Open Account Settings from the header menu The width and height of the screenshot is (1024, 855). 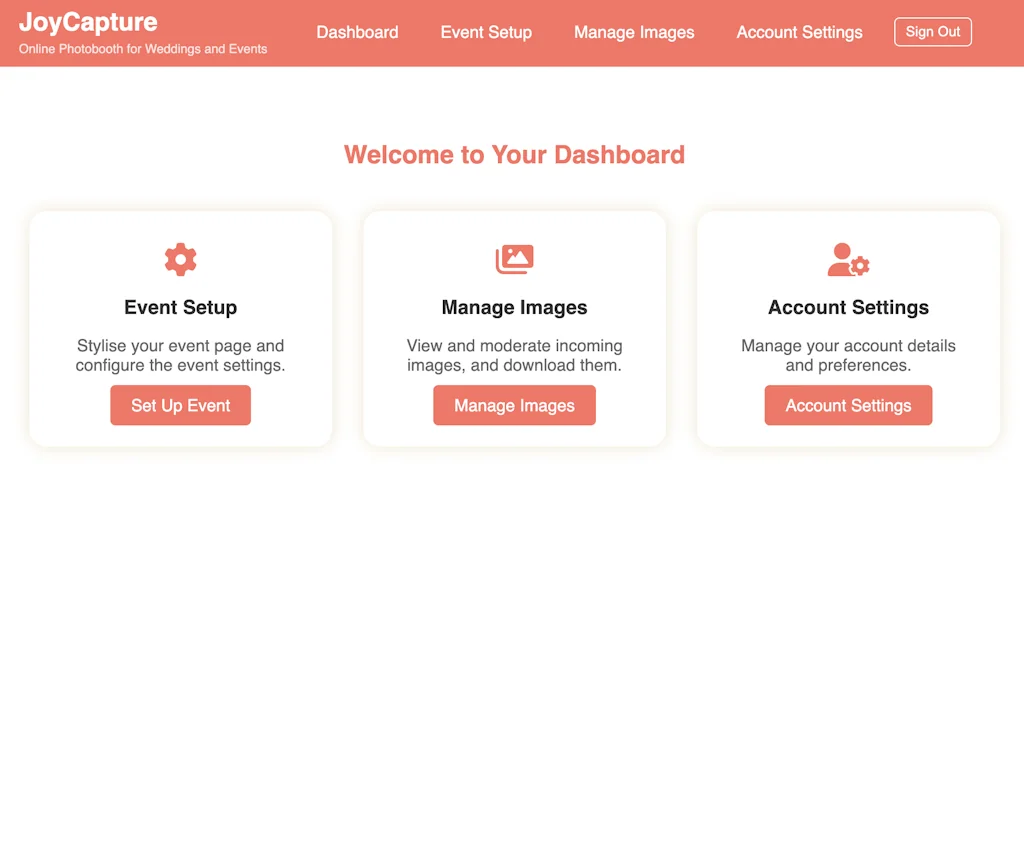tap(799, 32)
